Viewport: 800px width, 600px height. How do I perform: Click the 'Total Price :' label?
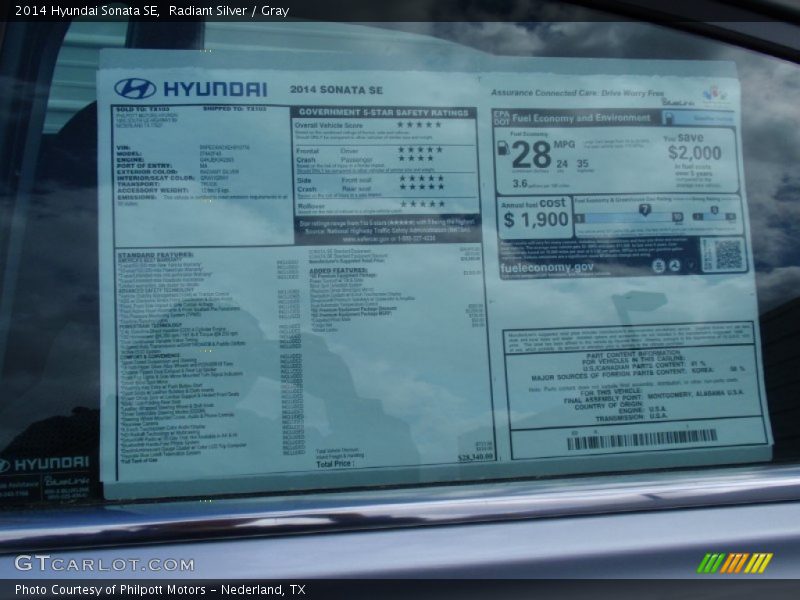pos(334,464)
